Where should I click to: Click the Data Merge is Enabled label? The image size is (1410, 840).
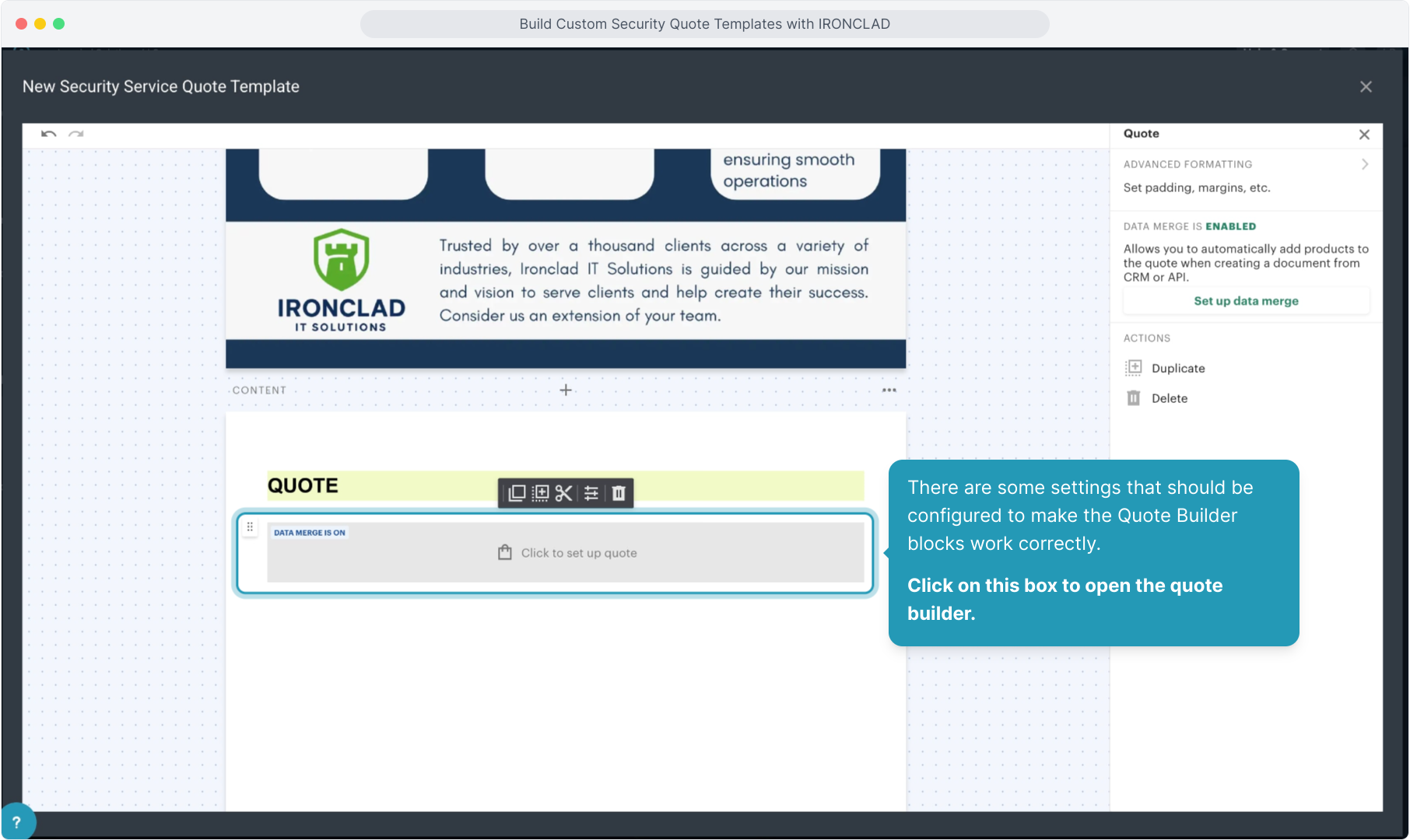[x=1190, y=226]
